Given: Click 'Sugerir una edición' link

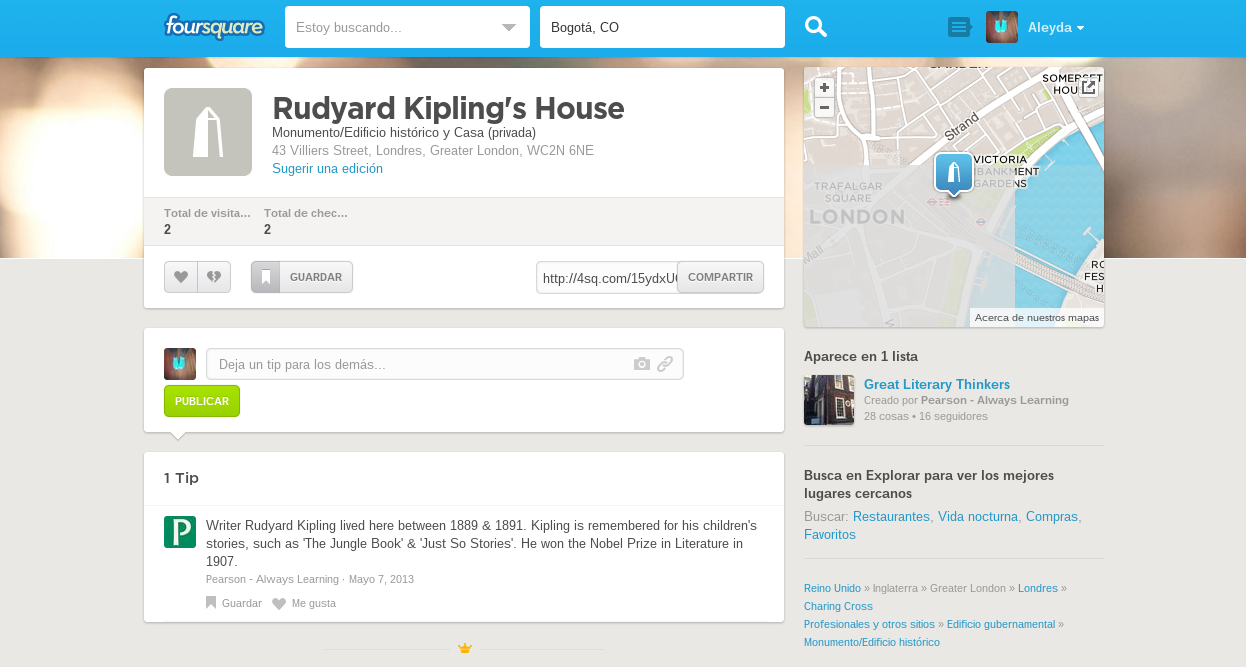Looking at the screenshot, I should pyautogui.click(x=327, y=169).
